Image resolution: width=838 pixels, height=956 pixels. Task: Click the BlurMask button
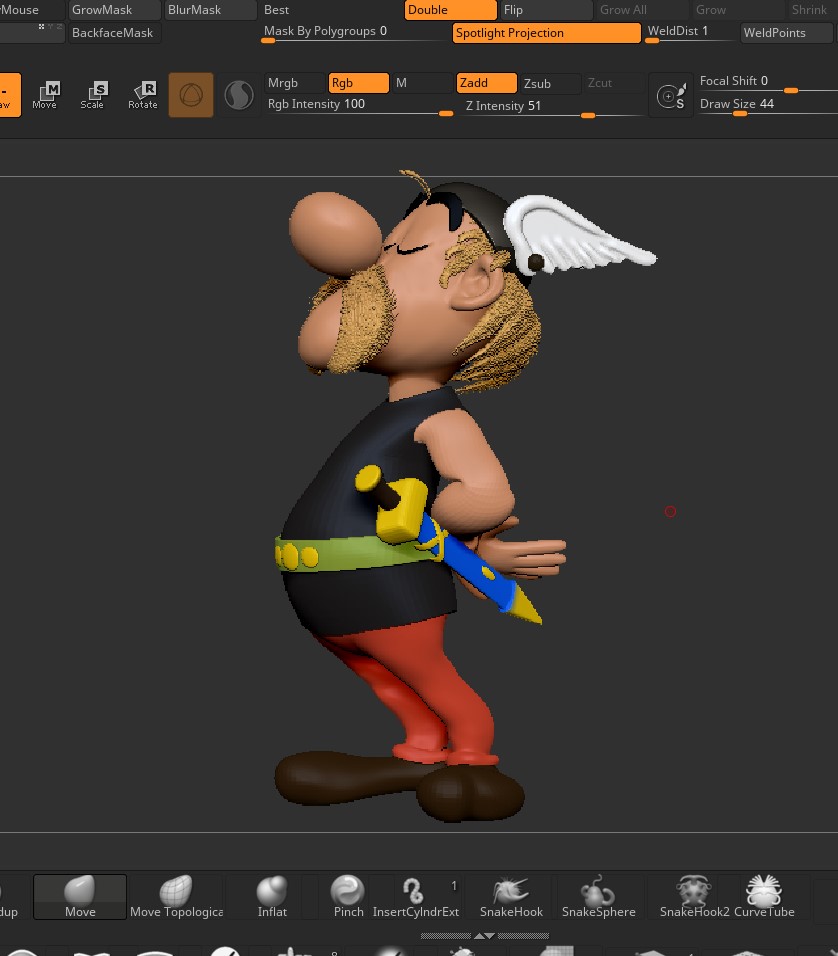[210, 10]
